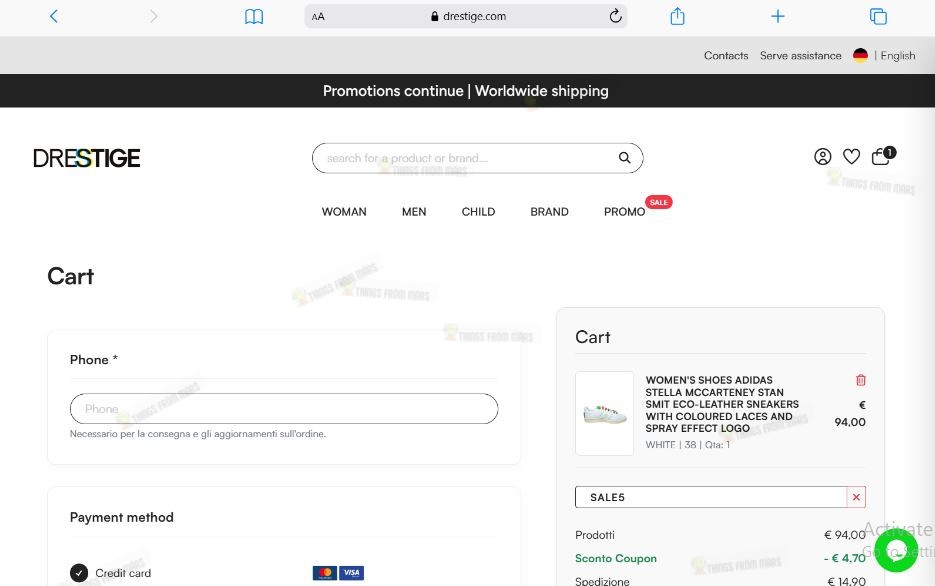This screenshot has width=935, height=586.
Task: Select the German flag language icon
Action: 860,55
